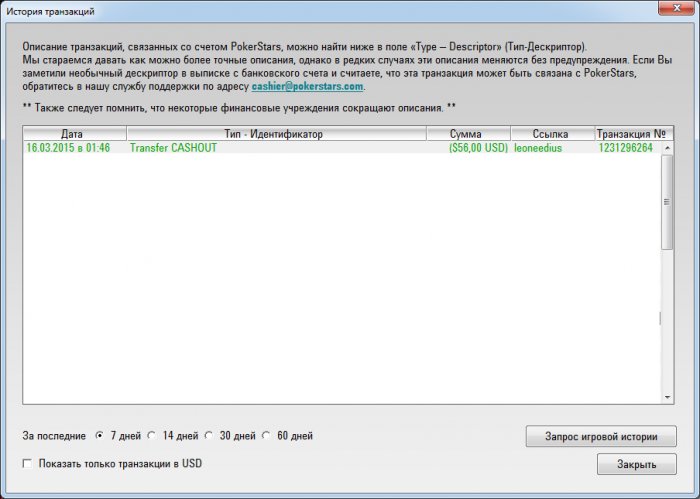Select the Transfer CASHOUT transaction cell
The image size is (700, 499).
click(173, 148)
